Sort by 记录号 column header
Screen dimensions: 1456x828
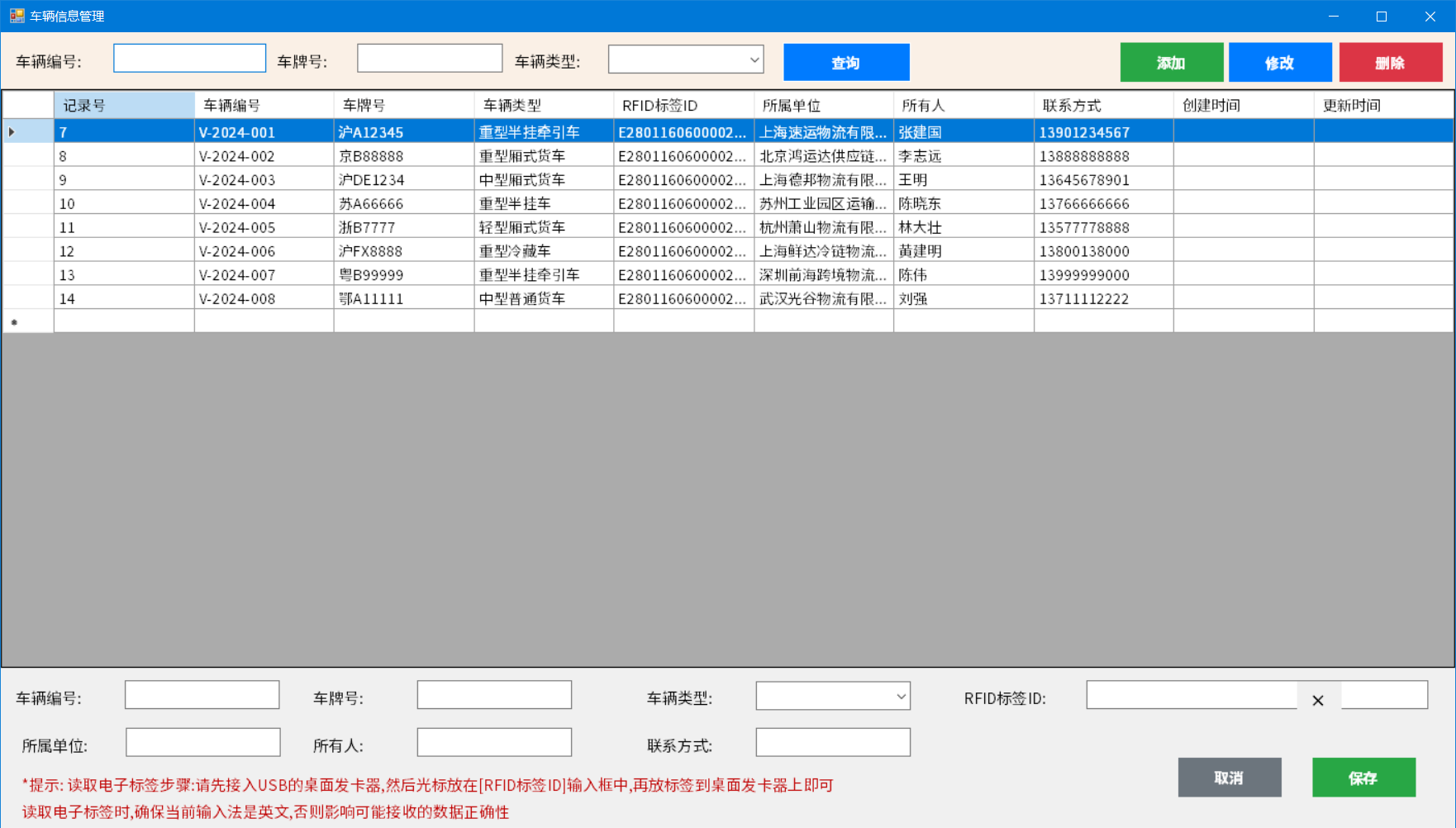(125, 106)
